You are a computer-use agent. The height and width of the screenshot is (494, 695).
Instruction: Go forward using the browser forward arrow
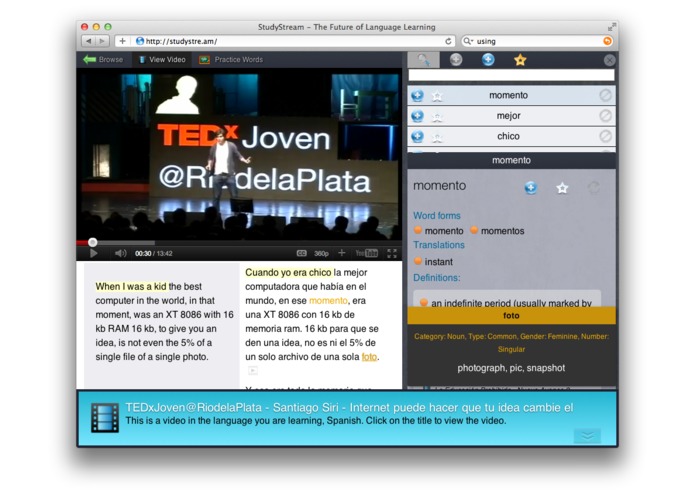(102, 41)
